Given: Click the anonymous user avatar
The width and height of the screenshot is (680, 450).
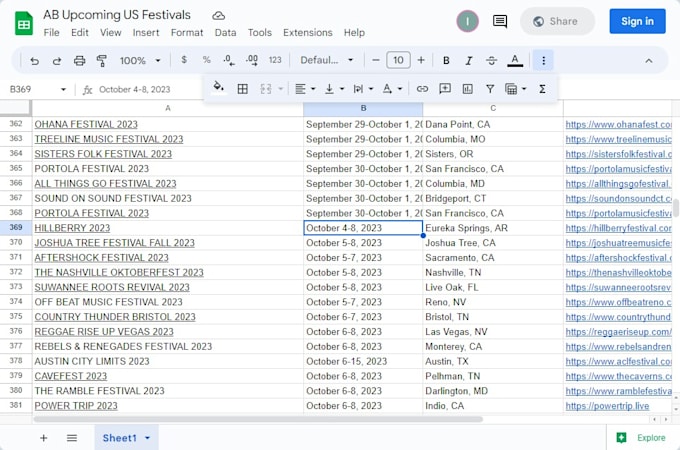Looking at the screenshot, I should point(468,21).
